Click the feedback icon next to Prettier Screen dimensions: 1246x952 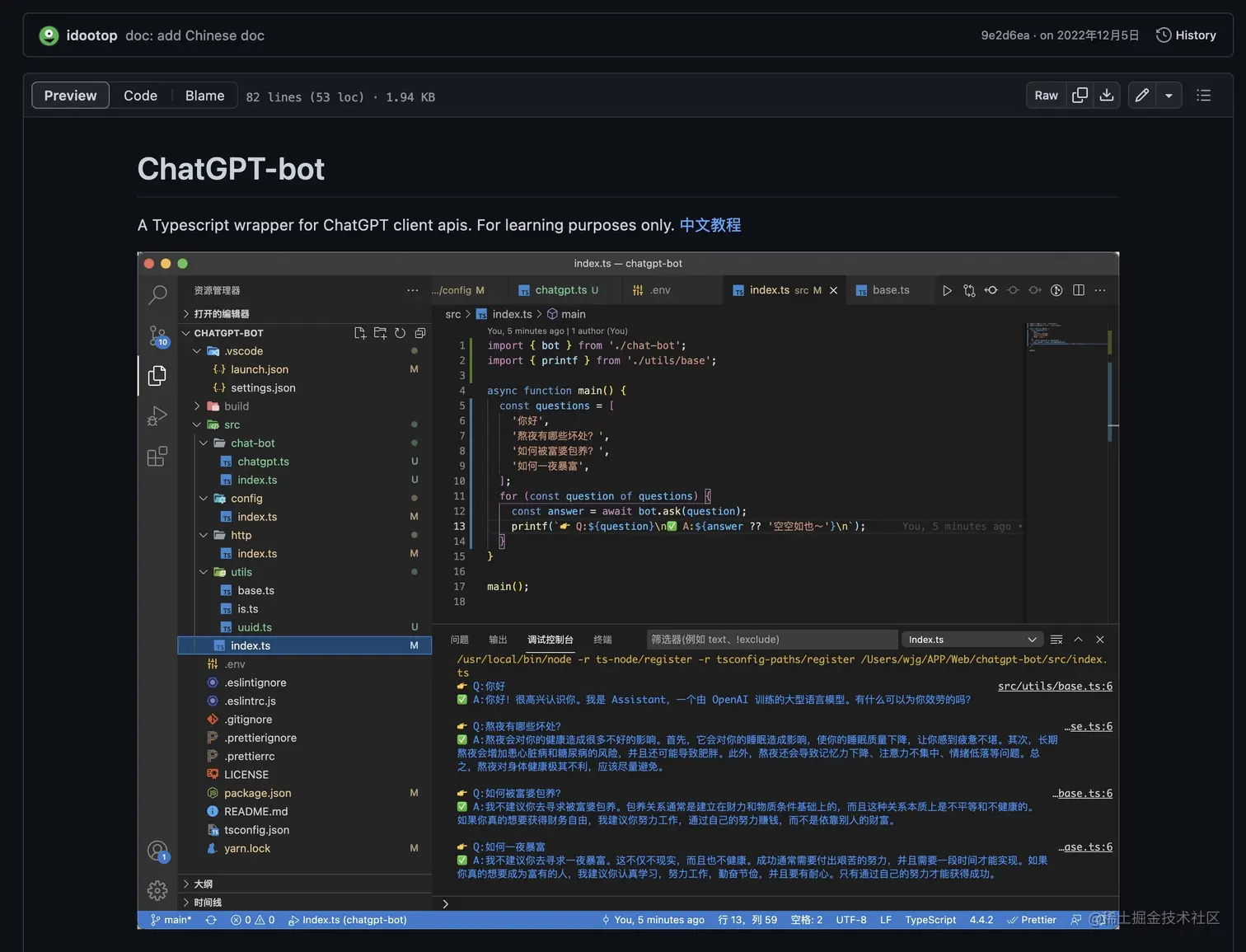tap(1075, 920)
